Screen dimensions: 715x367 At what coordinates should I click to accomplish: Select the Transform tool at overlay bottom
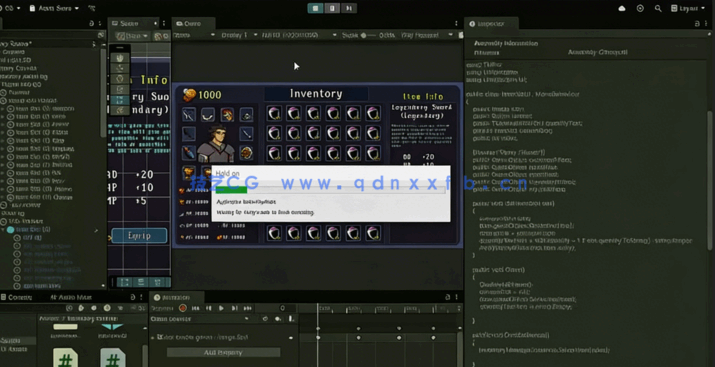(120, 110)
